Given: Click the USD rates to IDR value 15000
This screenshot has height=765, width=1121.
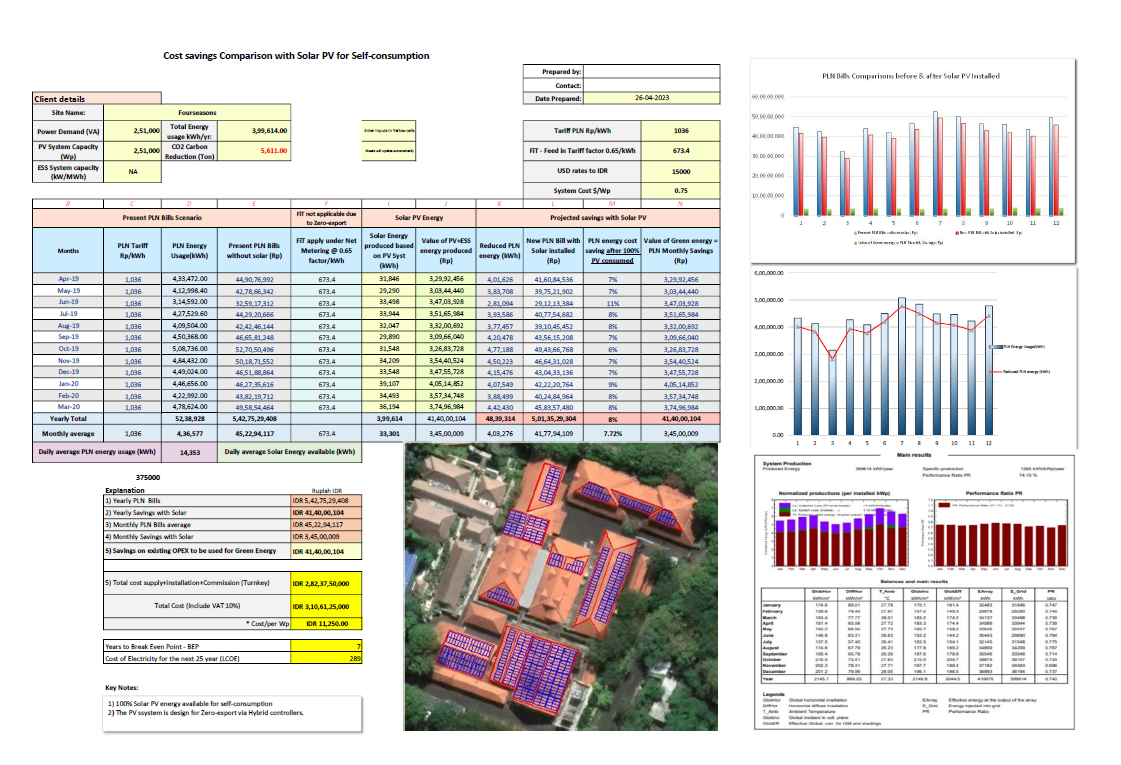Looking at the screenshot, I should 681,170.
